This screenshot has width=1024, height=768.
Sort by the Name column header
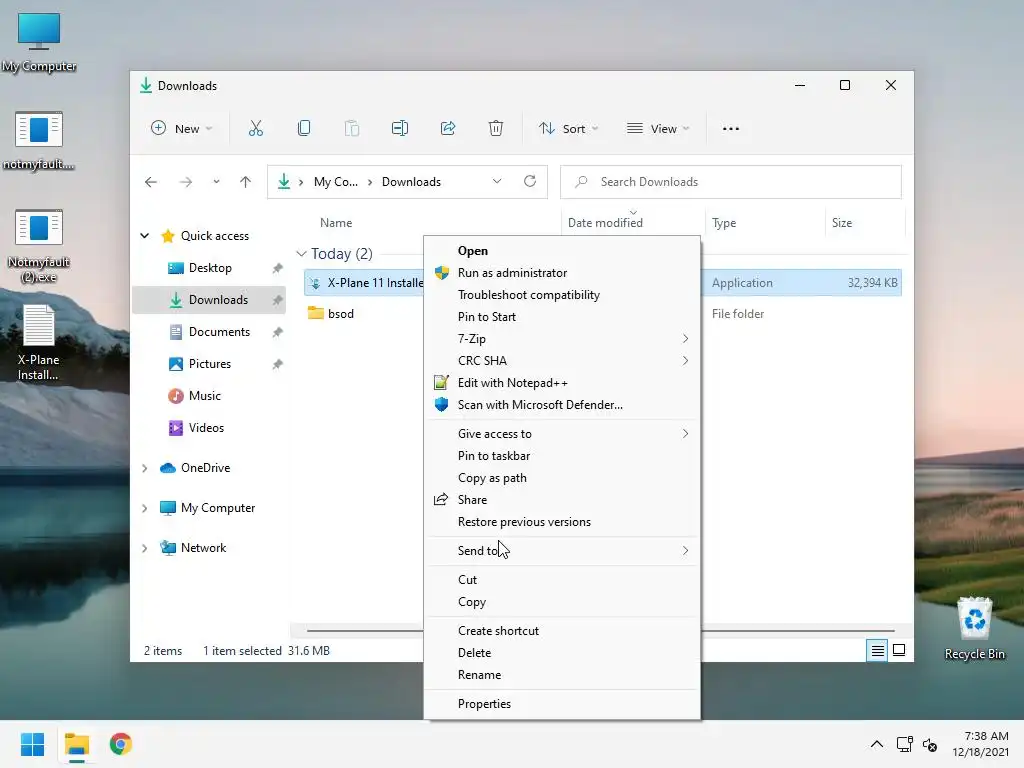[x=336, y=223]
